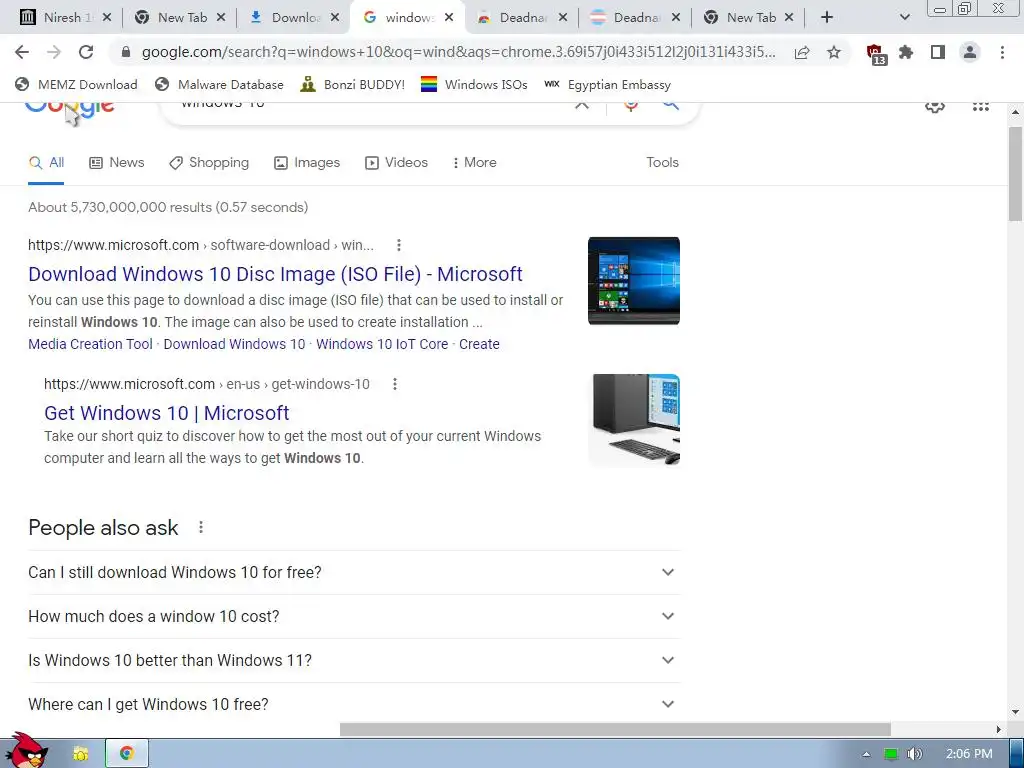The height and width of the screenshot is (768, 1024).
Task: Expand 'Can I still download Windows 10 for free?'
Action: [354, 572]
